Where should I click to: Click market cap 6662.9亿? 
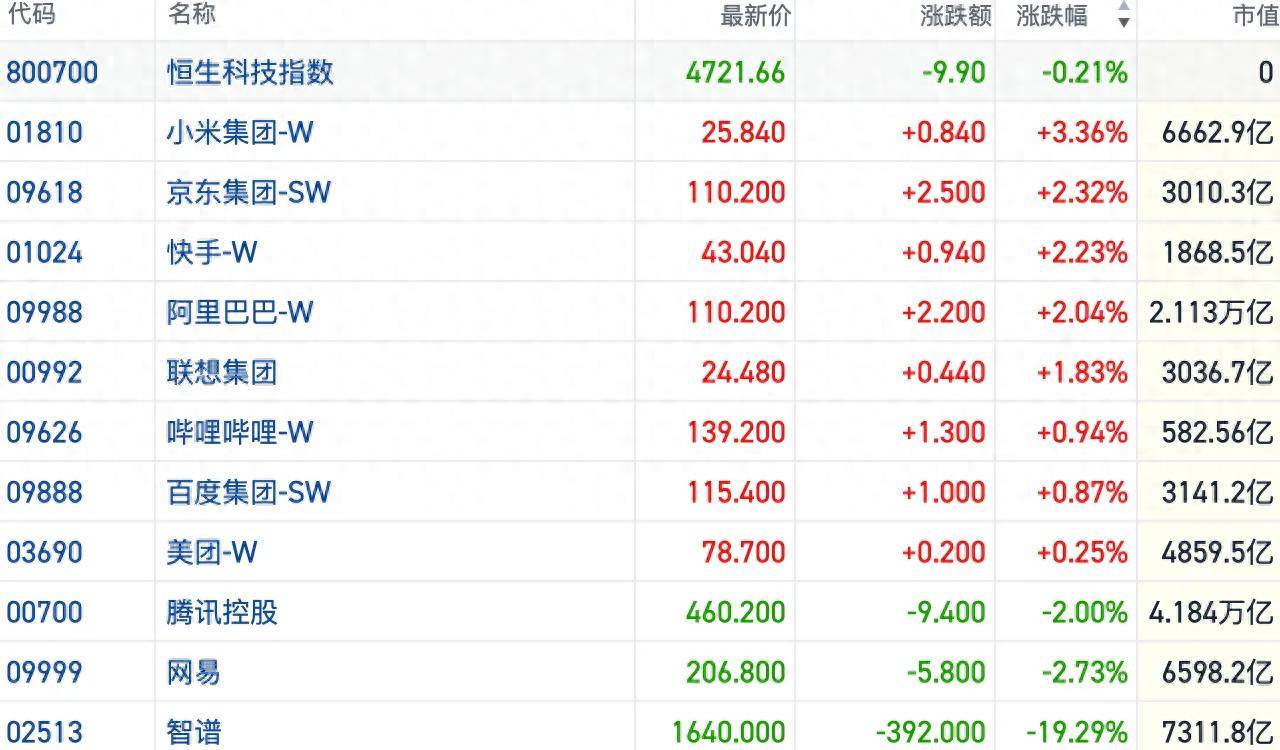(1218, 132)
